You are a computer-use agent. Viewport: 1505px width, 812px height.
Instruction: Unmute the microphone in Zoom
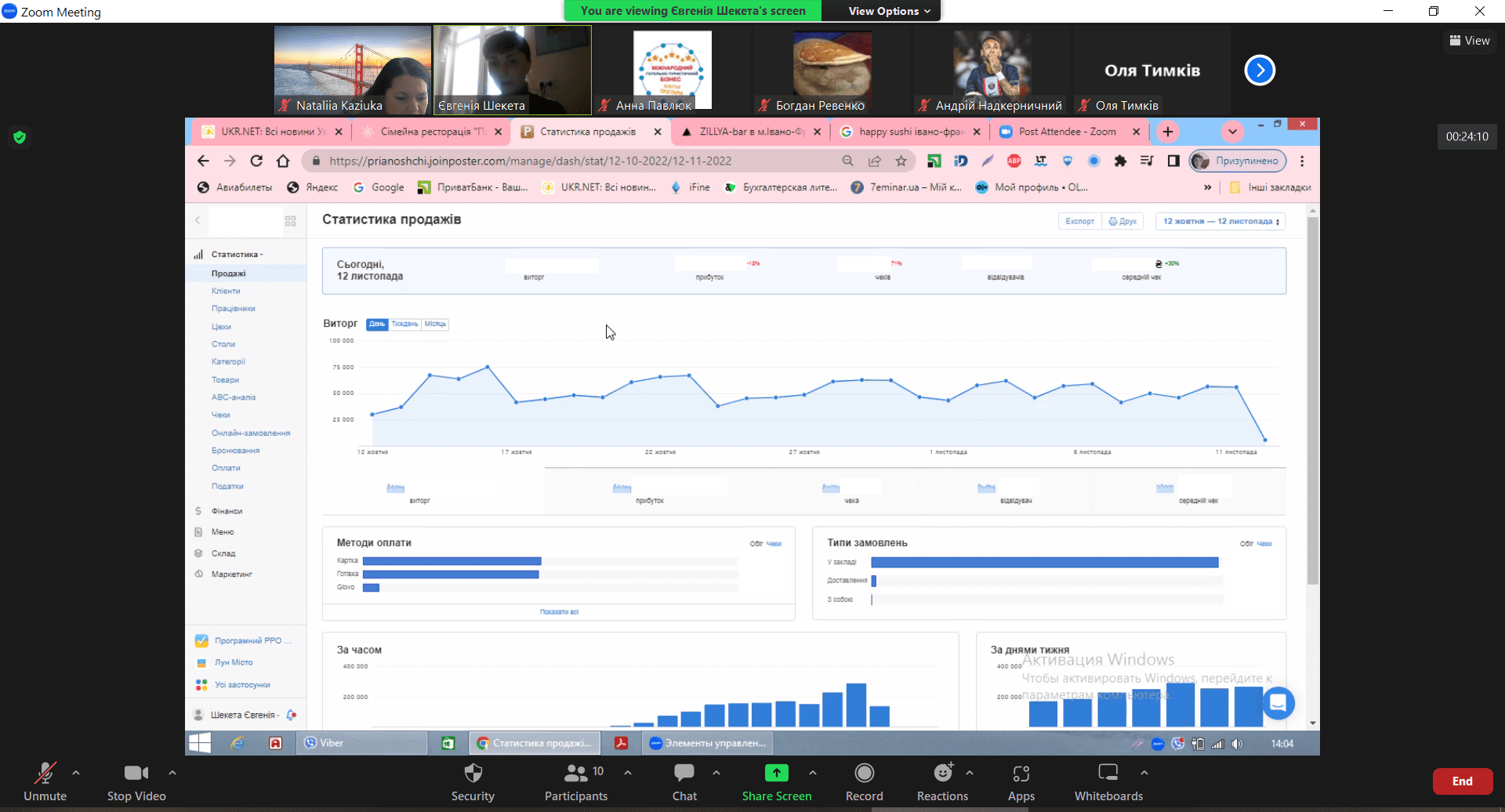[x=45, y=781]
